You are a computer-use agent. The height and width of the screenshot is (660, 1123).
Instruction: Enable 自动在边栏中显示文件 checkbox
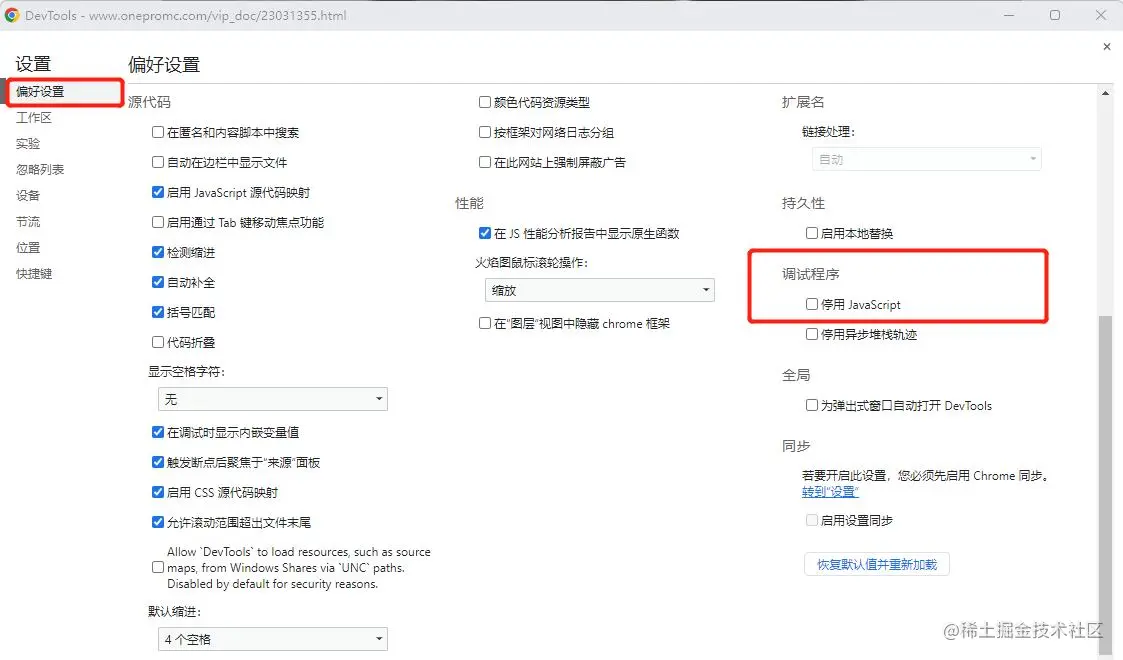pyautogui.click(x=158, y=162)
